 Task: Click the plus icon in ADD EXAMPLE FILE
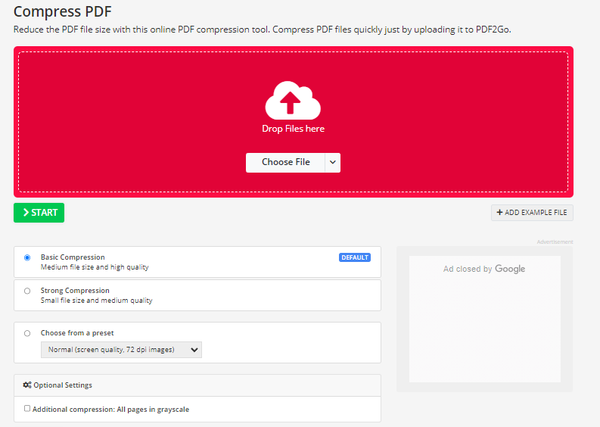point(499,212)
